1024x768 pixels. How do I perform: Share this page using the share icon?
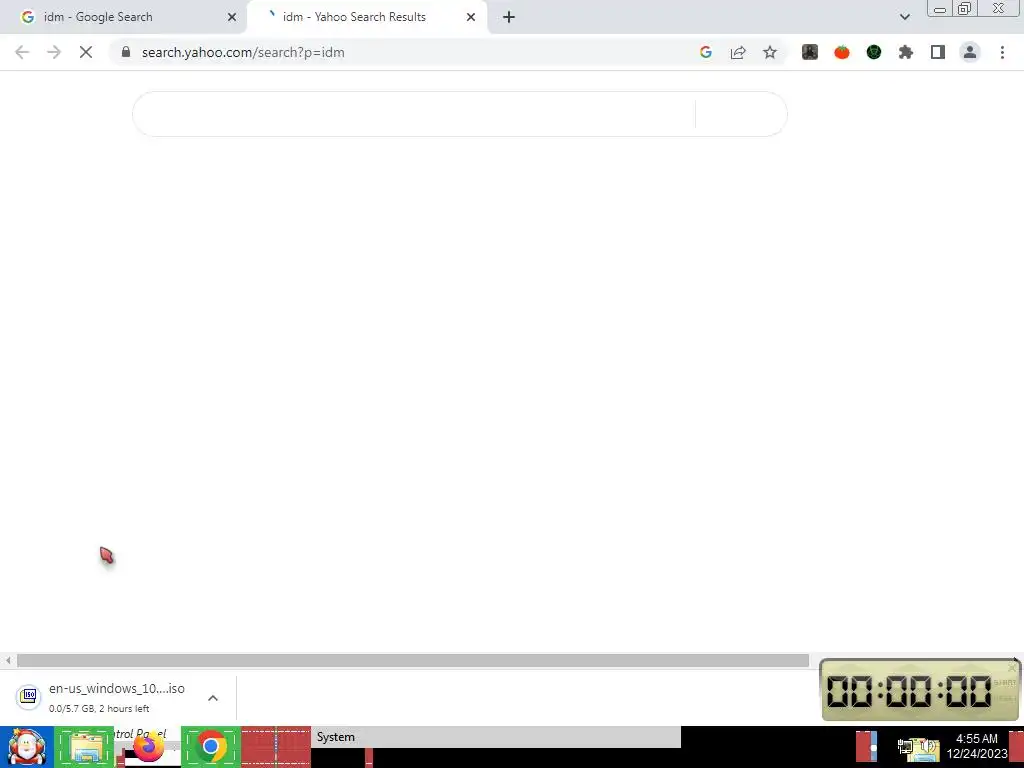738,52
